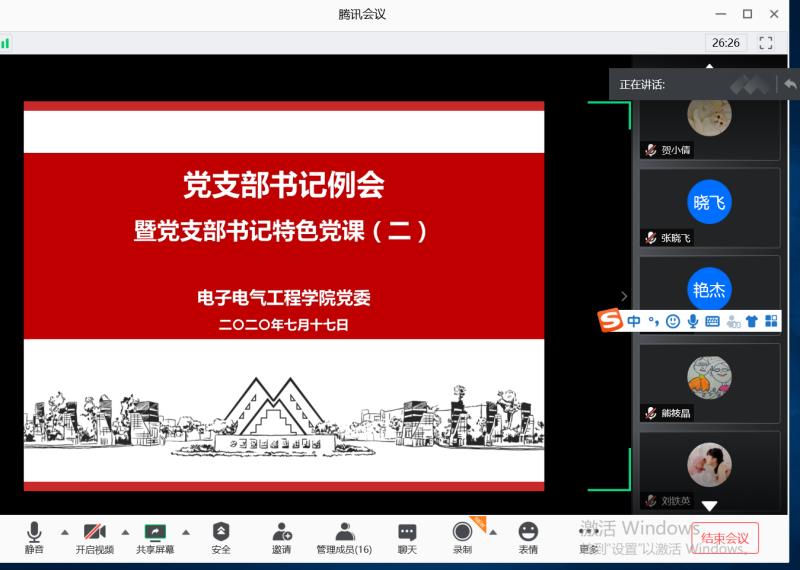
Task: Start sharing screen (共享屏幕)
Action: pos(155,537)
